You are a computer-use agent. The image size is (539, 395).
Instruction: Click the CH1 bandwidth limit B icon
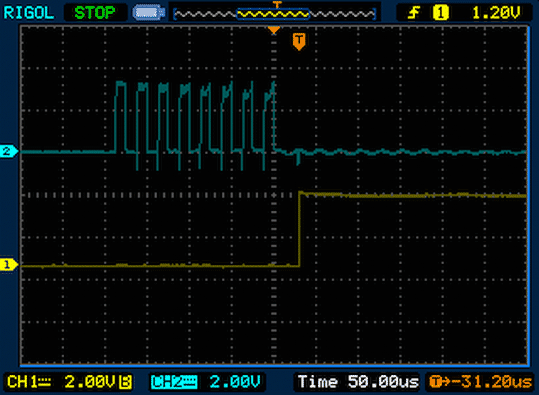point(125,382)
